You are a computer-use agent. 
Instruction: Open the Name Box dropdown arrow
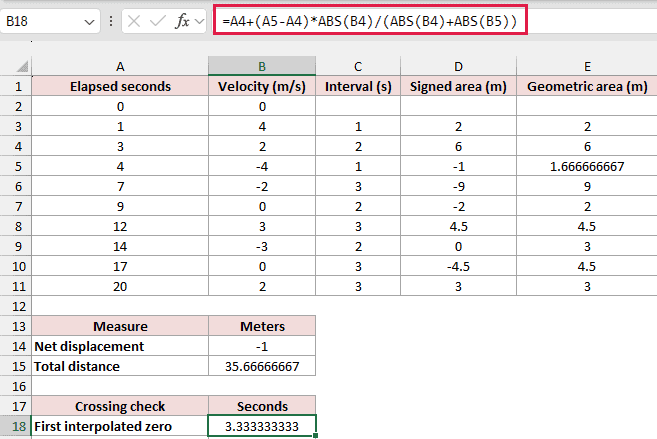click(89, 22)
